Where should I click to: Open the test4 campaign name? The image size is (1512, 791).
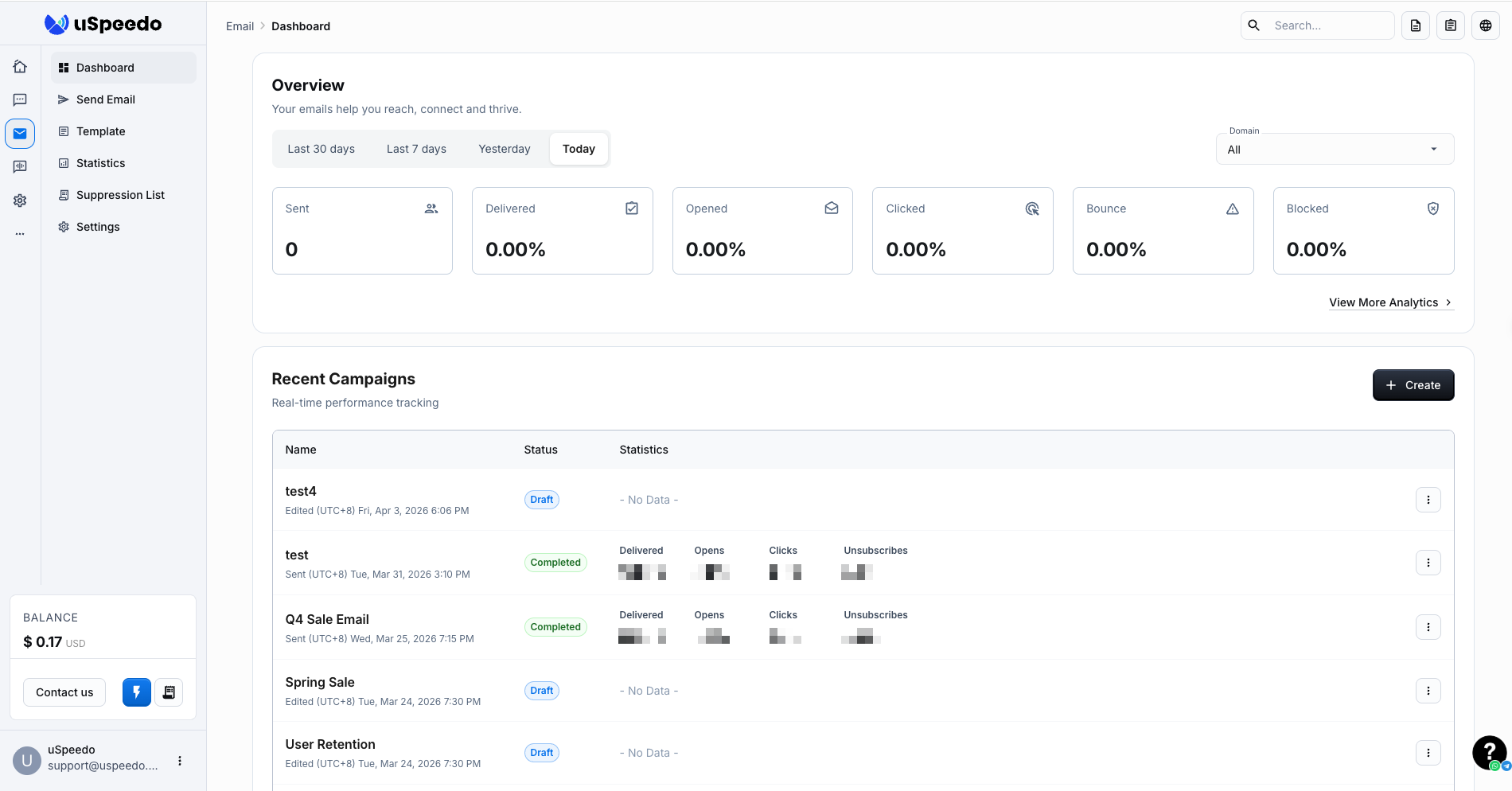click(x=301, y=491)
